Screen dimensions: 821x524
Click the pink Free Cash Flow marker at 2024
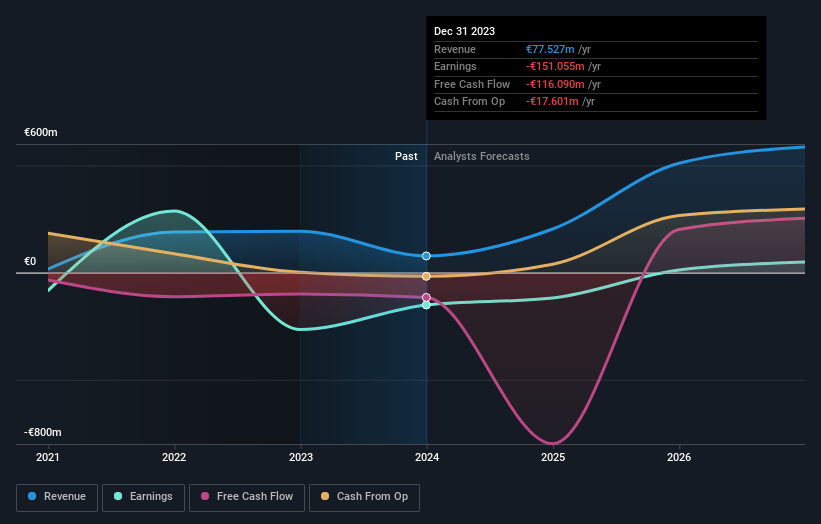[x=426, y=297]
